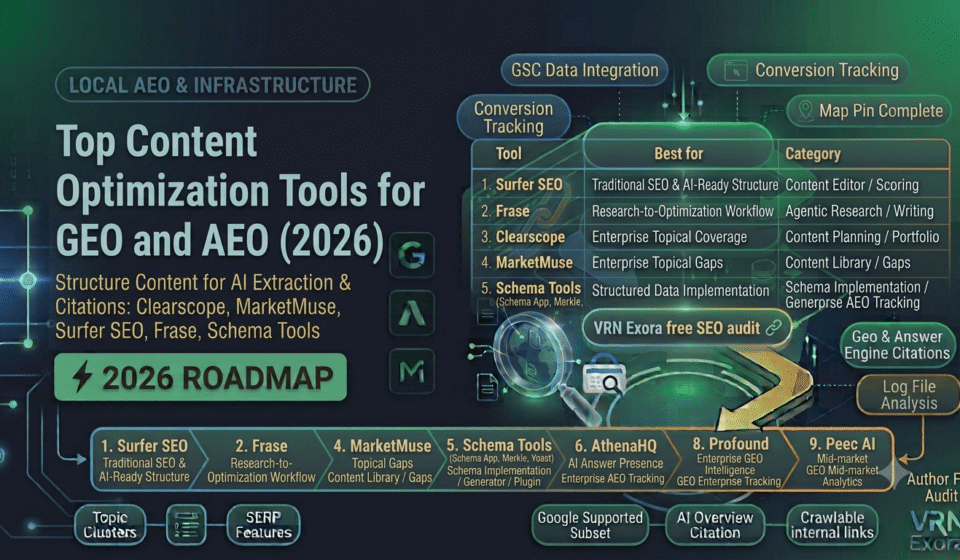
Task: Click the Google Supported Subset pill
Action: pos(590,525)
